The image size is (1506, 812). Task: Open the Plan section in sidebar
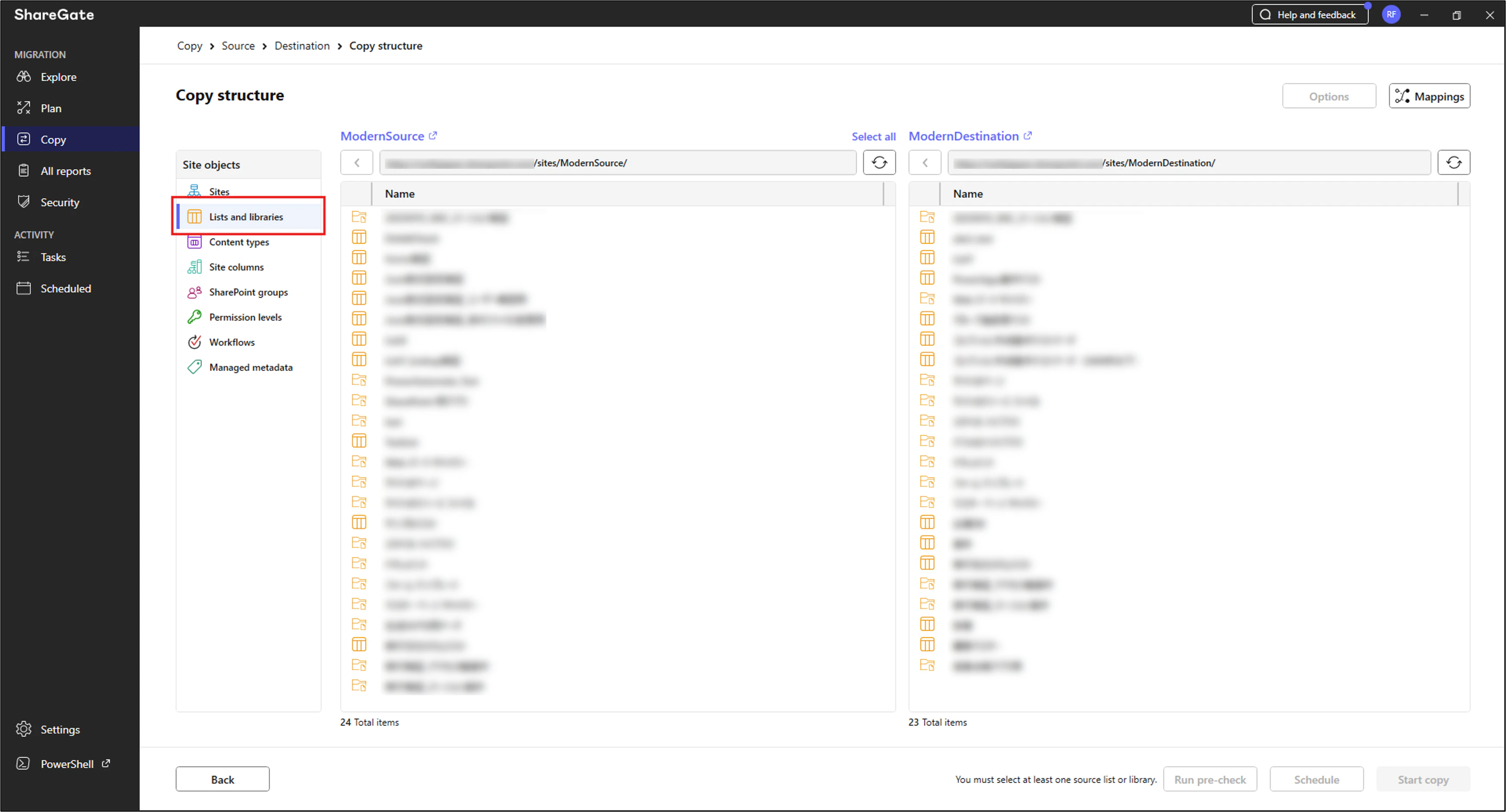click(51, 108)
